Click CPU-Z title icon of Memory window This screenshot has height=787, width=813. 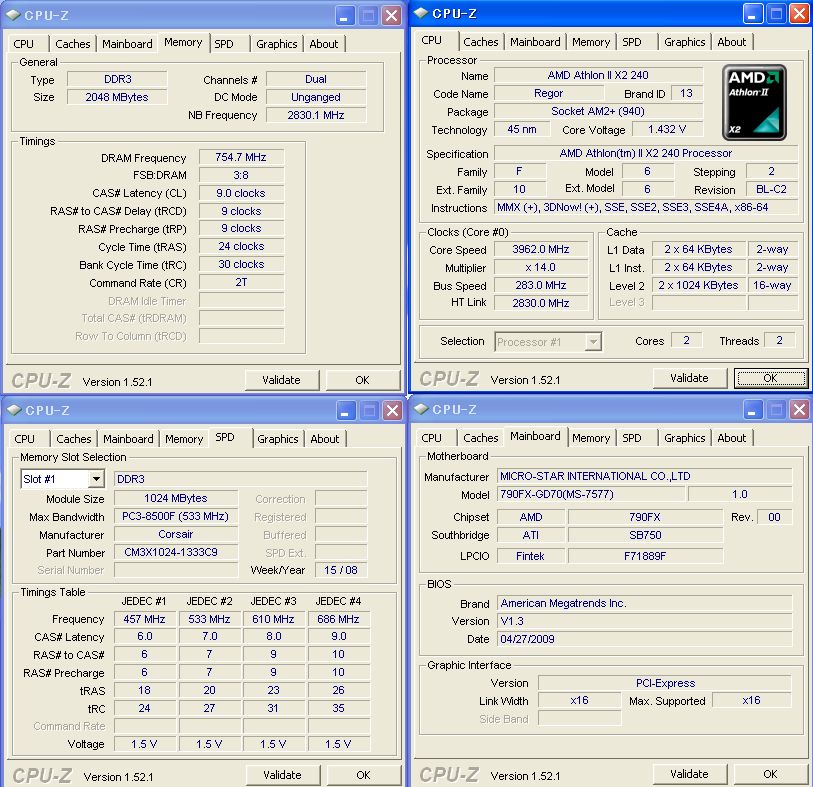[14, 16]
